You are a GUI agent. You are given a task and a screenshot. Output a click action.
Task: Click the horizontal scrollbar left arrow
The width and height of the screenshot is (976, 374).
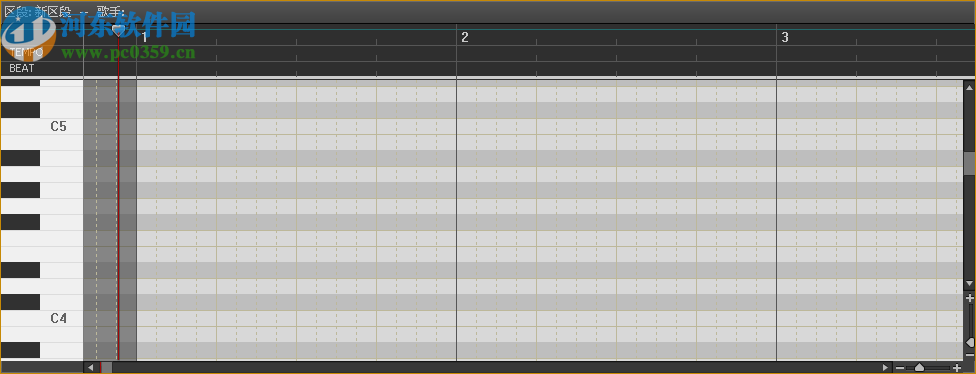(91, 368)
